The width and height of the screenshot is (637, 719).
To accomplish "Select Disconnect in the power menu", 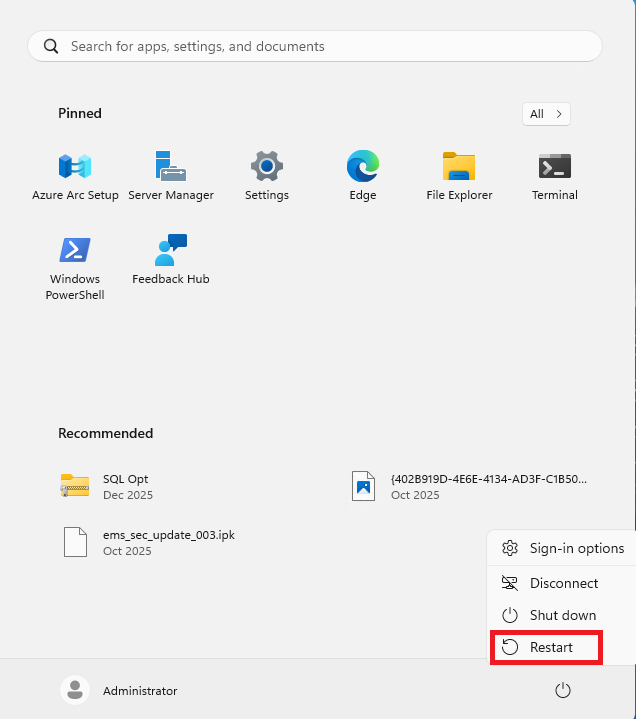I will point(563,583).
